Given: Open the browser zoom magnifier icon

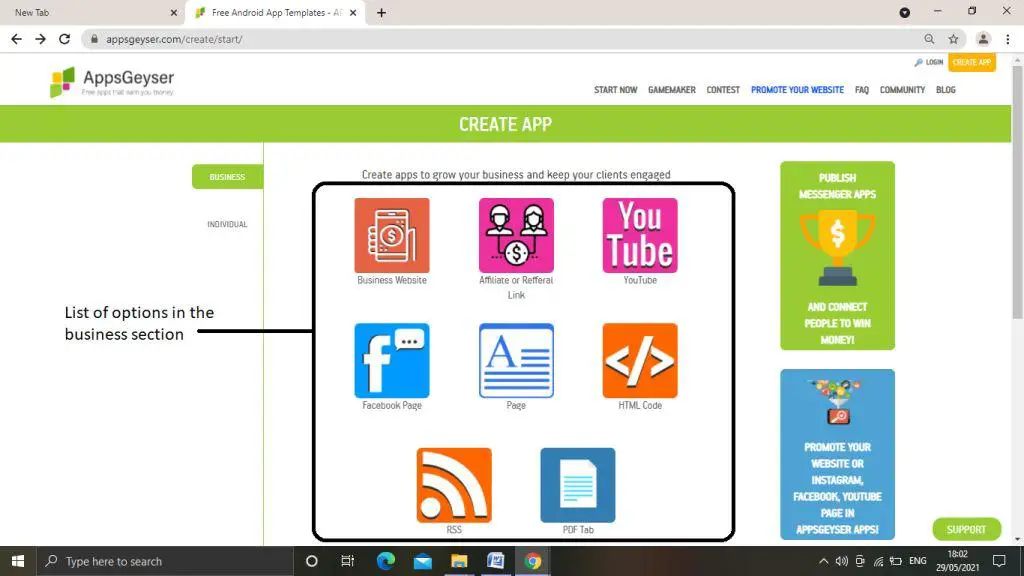Looking at the screenshot, I should pos(929,39).
